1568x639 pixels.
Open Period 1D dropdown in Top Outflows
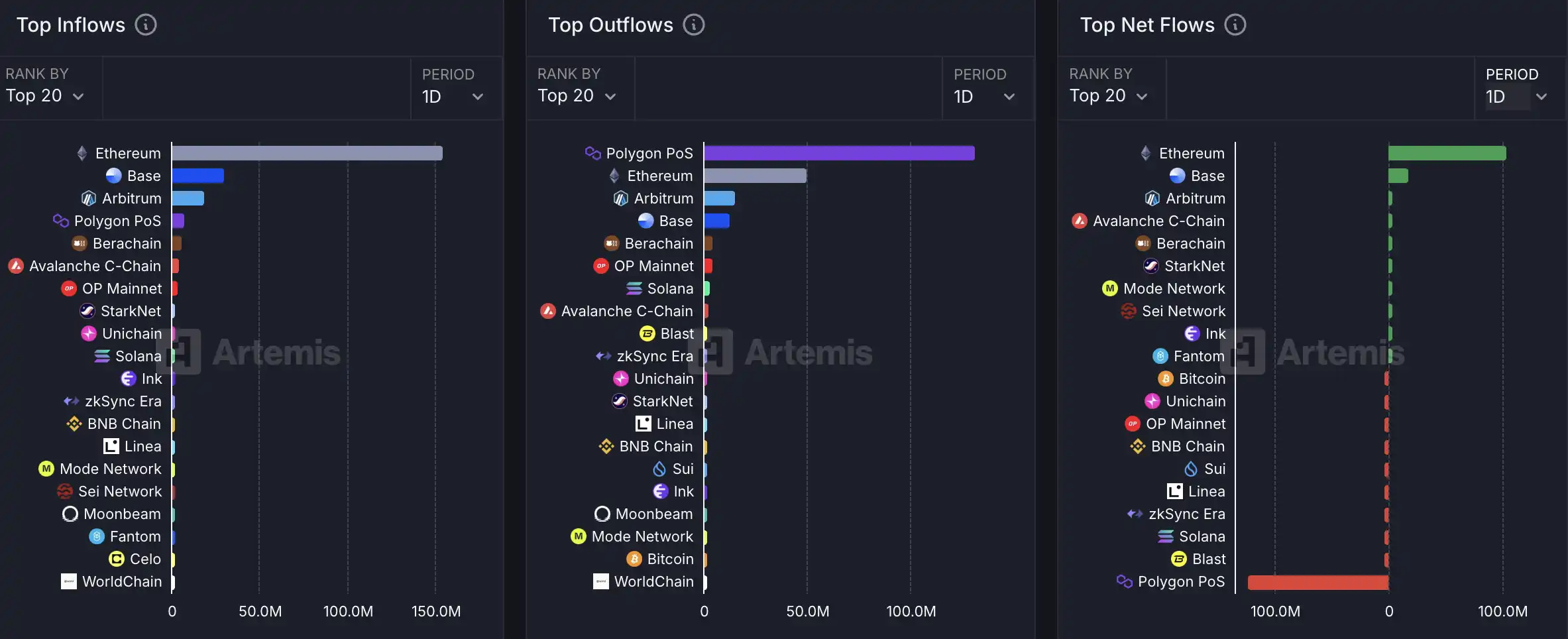point(985,97)
